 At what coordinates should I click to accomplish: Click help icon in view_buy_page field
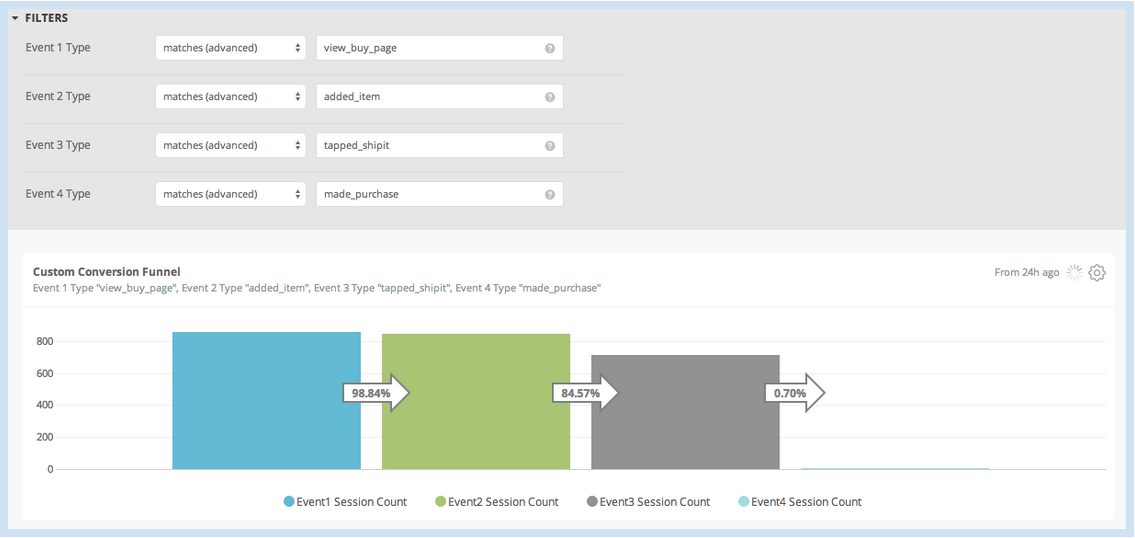click(549, 49)
